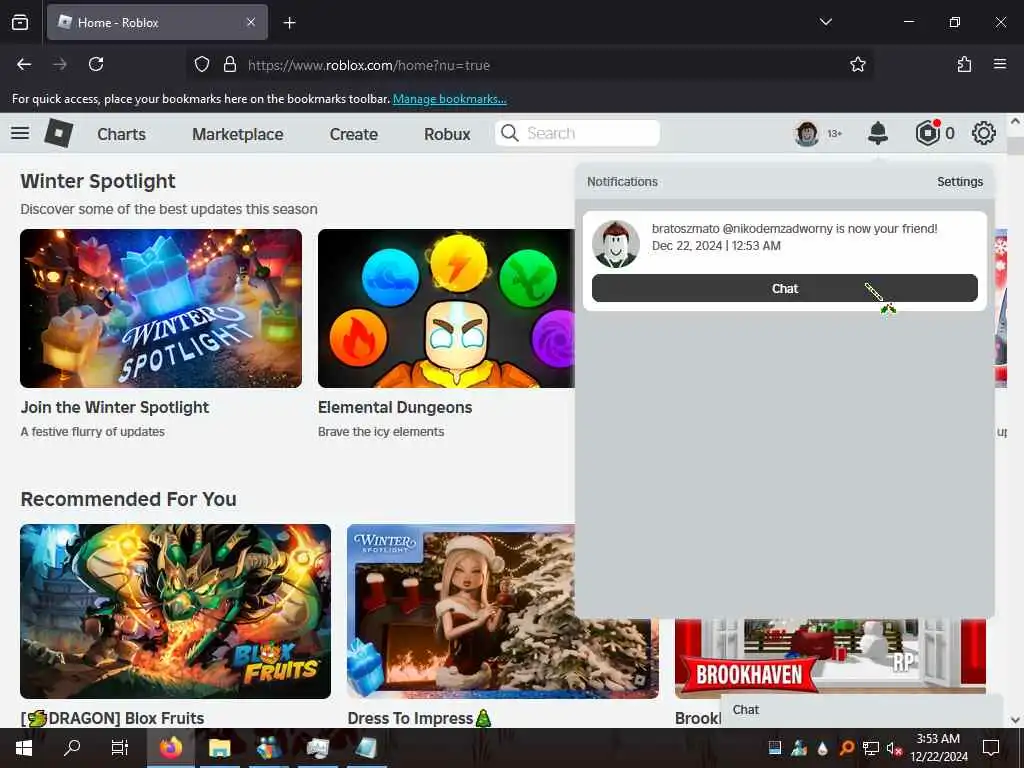Open the notifications bell icon

(x=878, y=133)
